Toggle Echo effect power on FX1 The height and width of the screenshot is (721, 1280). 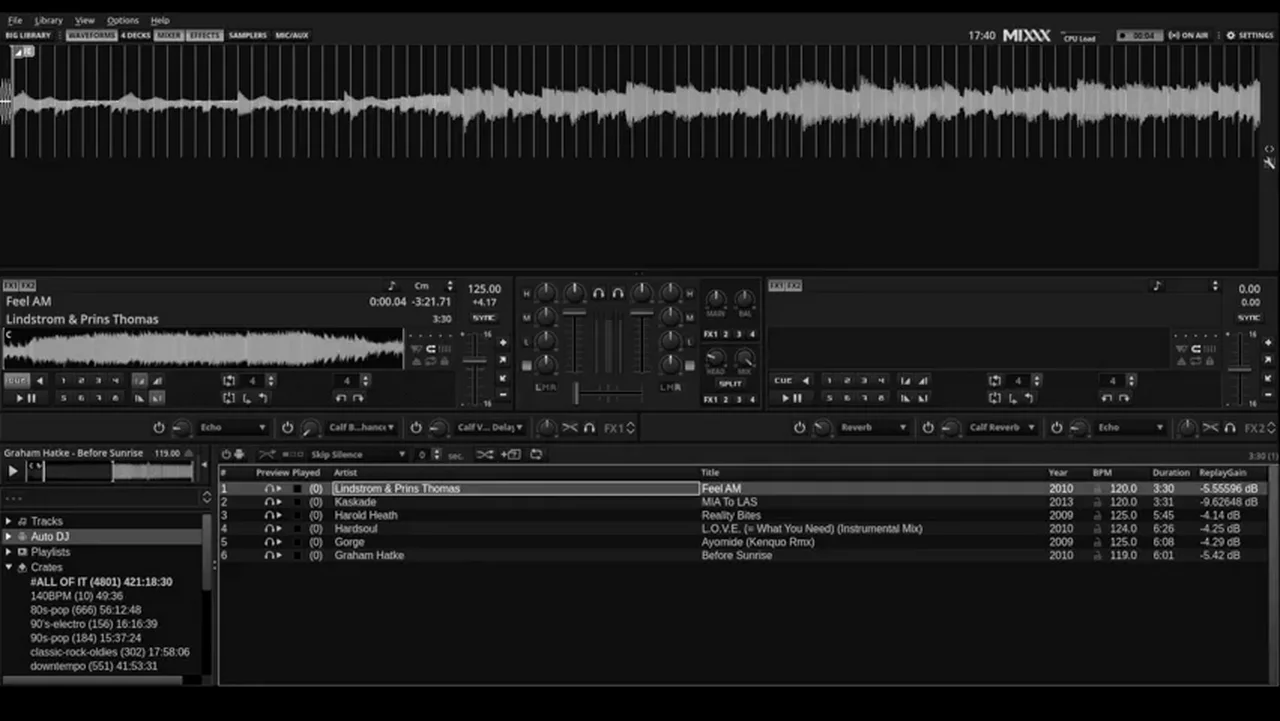158,427
